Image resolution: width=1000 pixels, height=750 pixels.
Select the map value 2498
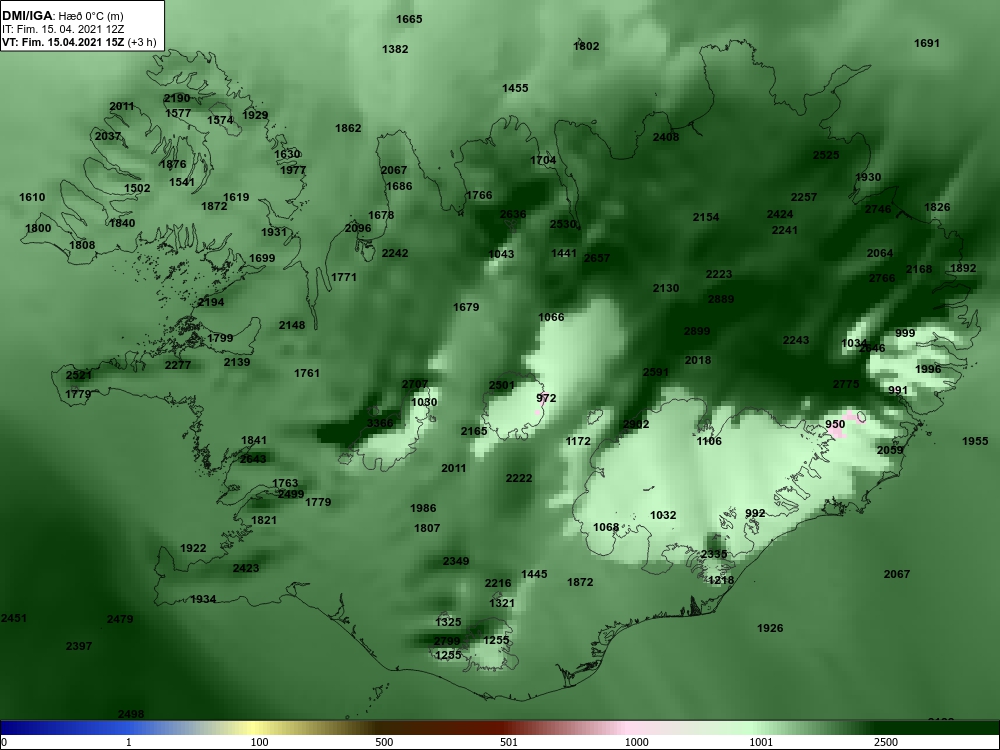pos(131,714)
